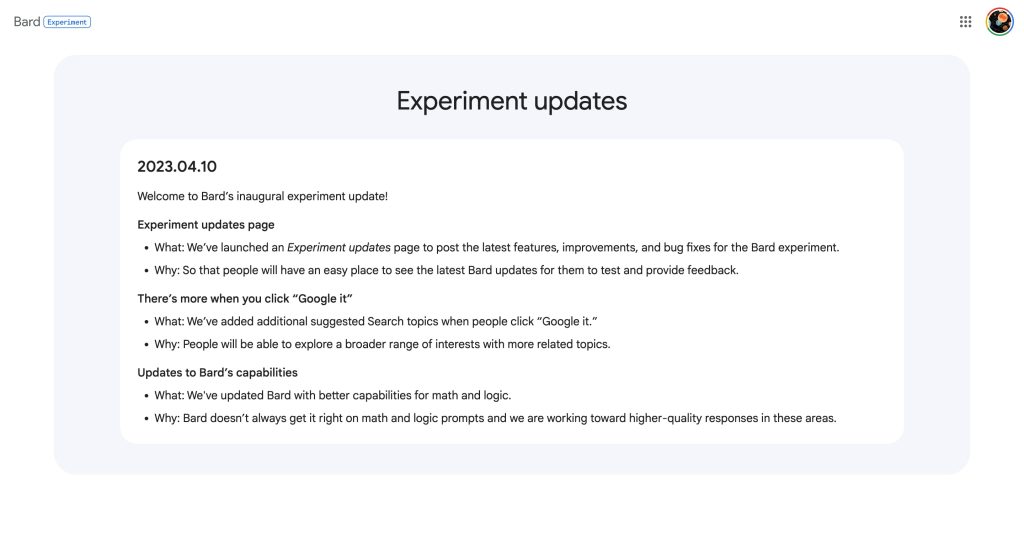Open the Google account profile avatar
Screen dimensions: 1024x560
(x=999, y=22)
